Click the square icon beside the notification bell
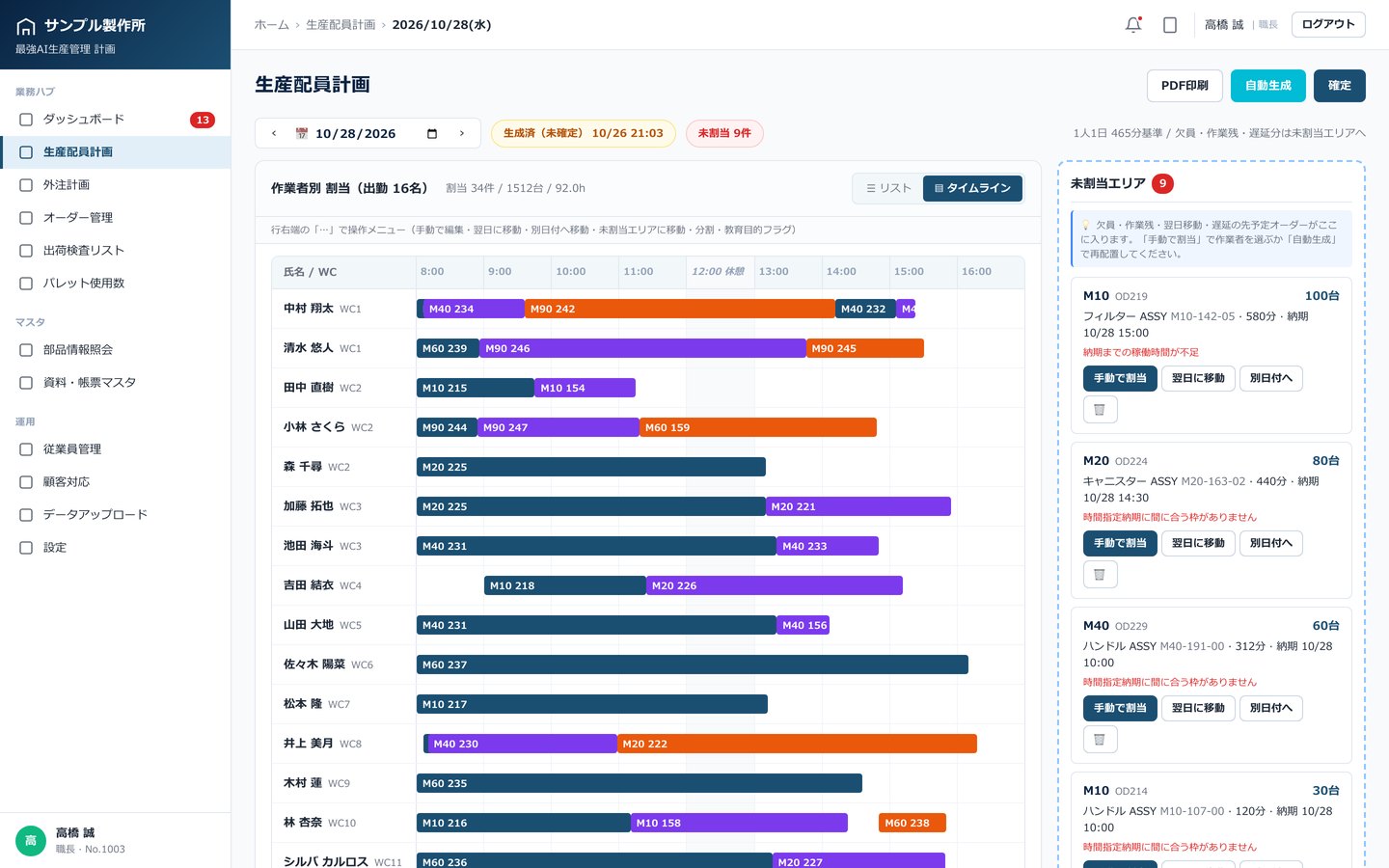 (1170, 25)
